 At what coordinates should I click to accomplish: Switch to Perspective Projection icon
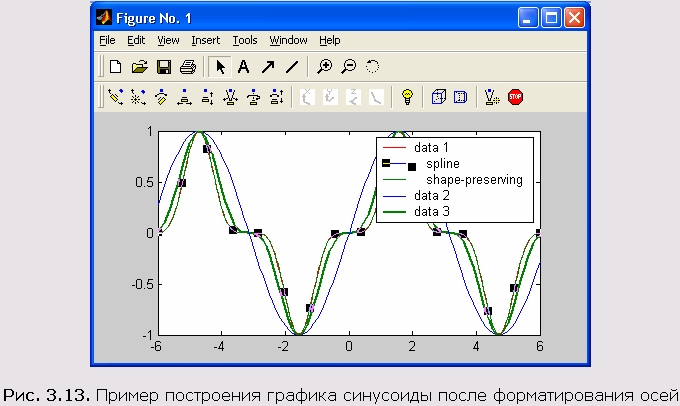pos(461,97)
